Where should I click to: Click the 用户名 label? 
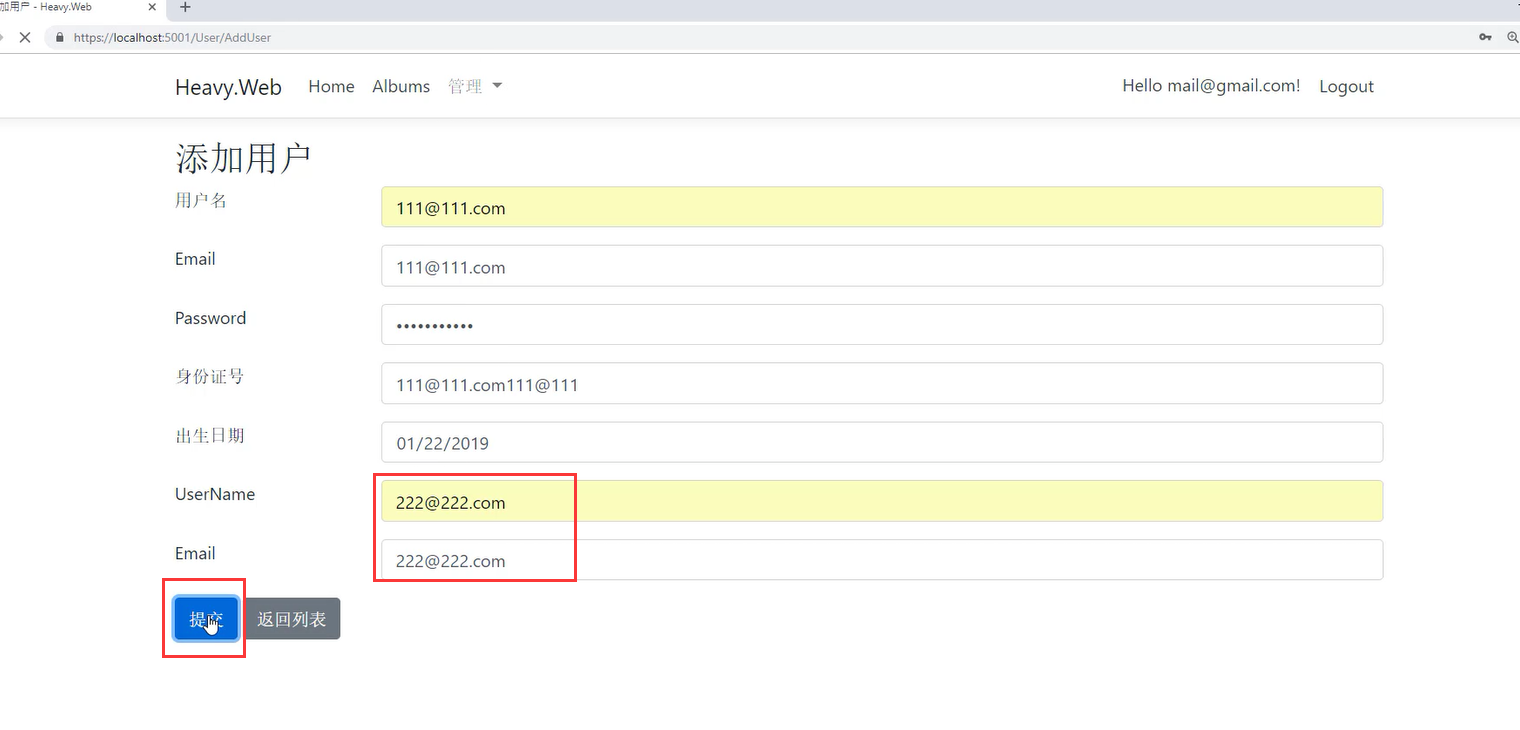click(x=201, y=200)
